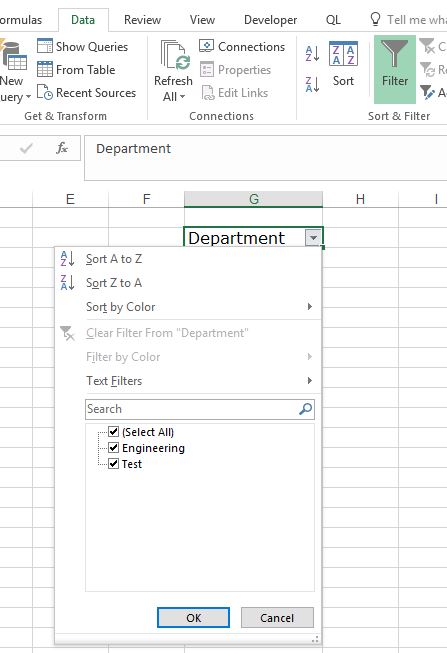Open the custom Sort dialog
447x653 pixels.
[343, 64]
